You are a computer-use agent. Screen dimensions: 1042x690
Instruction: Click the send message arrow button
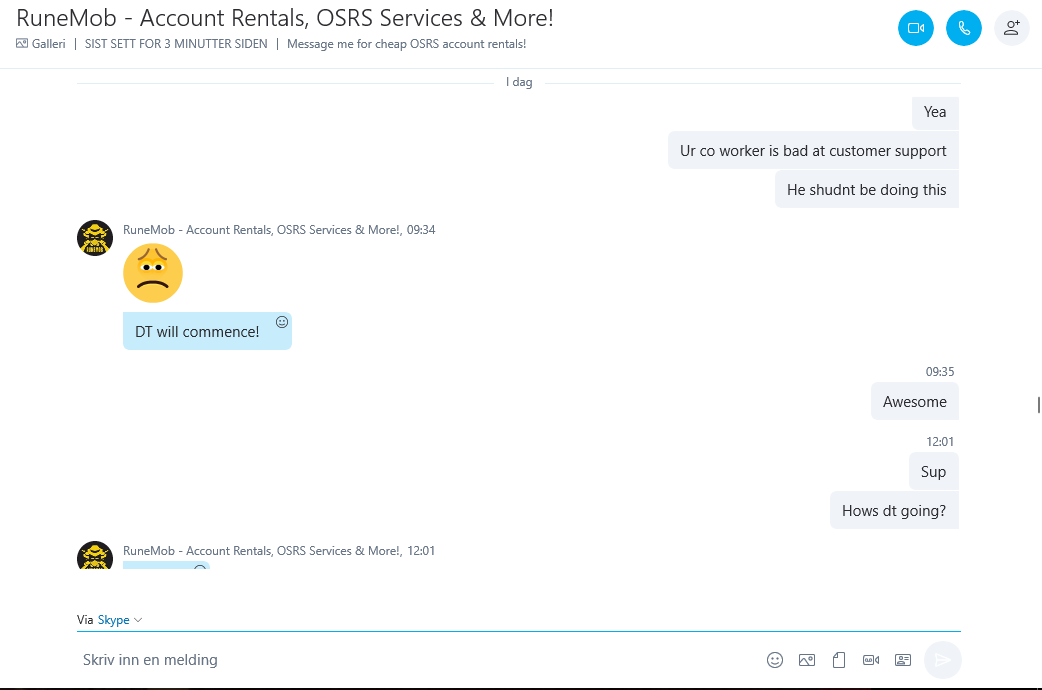pyautogui.click(x=942, y=660)
